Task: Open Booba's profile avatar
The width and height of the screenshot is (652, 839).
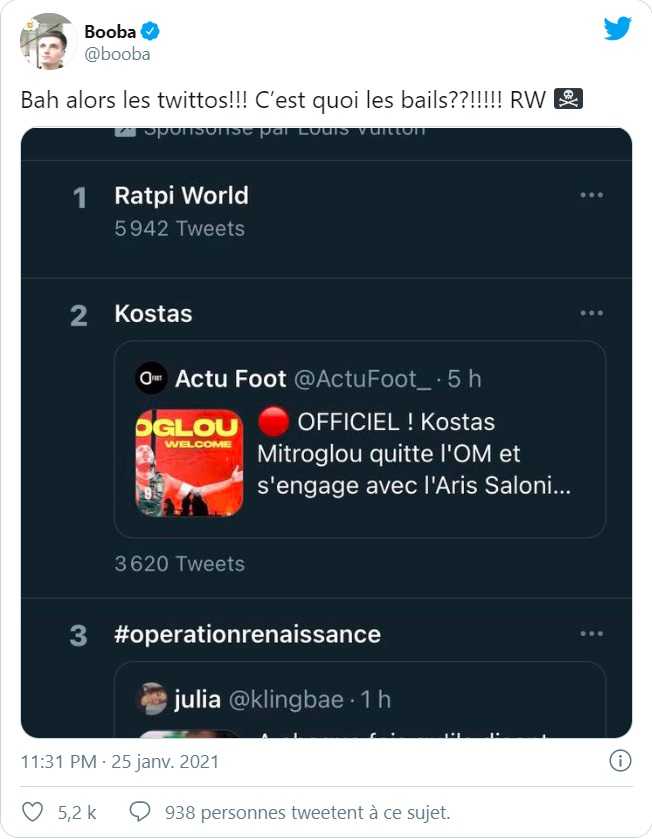Action: [48, 42]
